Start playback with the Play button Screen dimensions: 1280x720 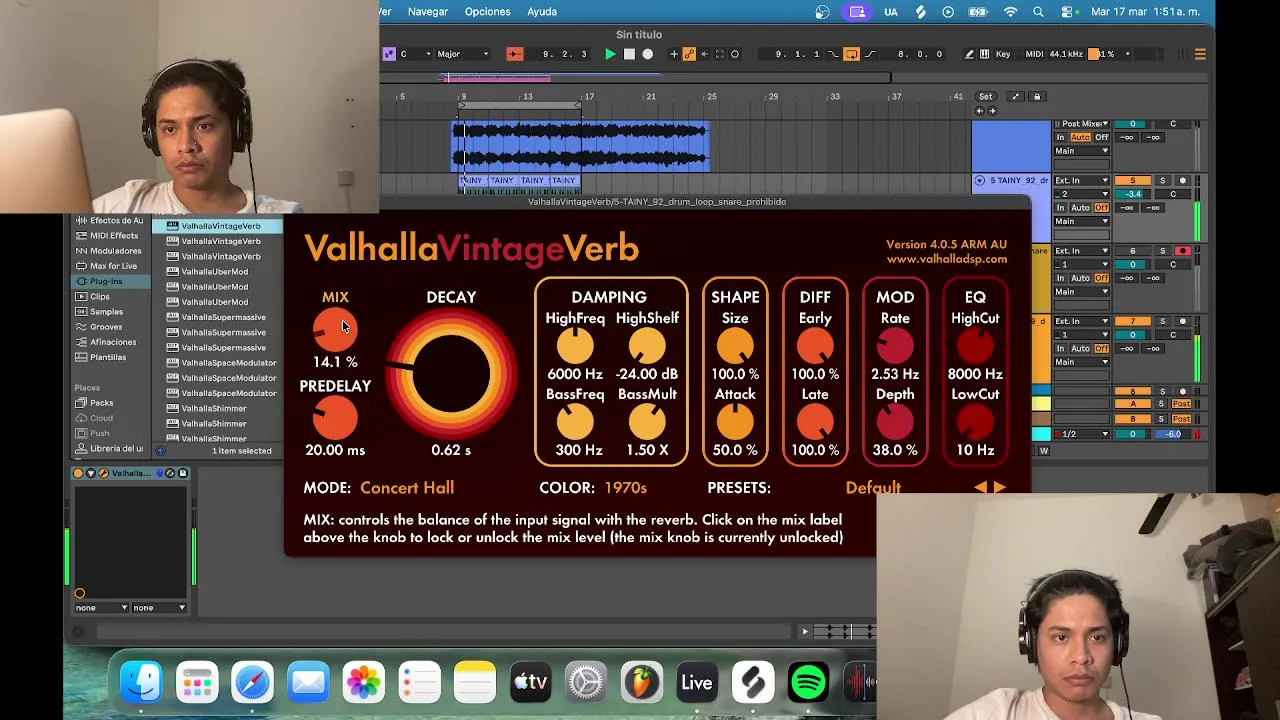[x=610, y=54]
